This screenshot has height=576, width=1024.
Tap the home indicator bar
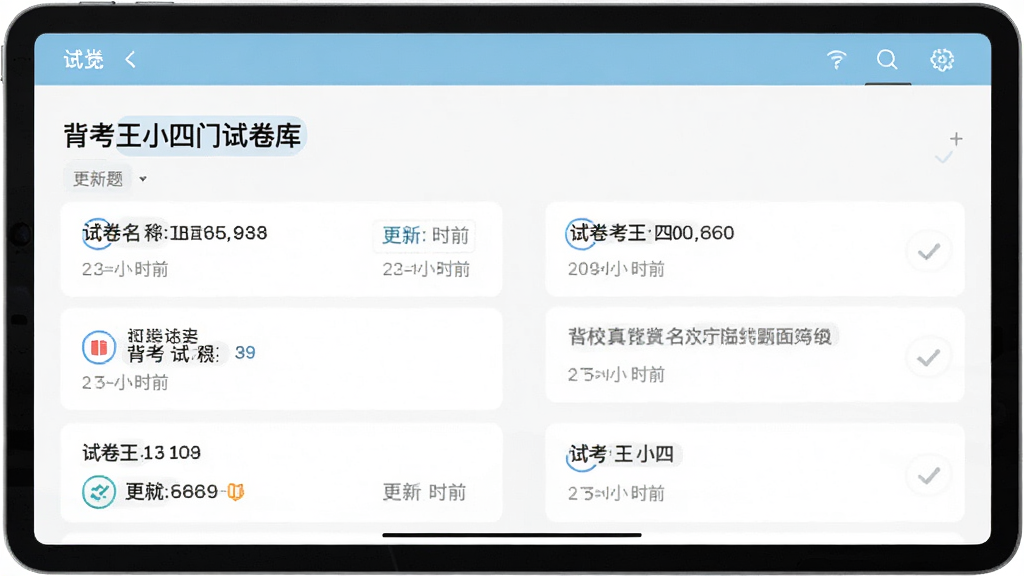tap(512, 535)
